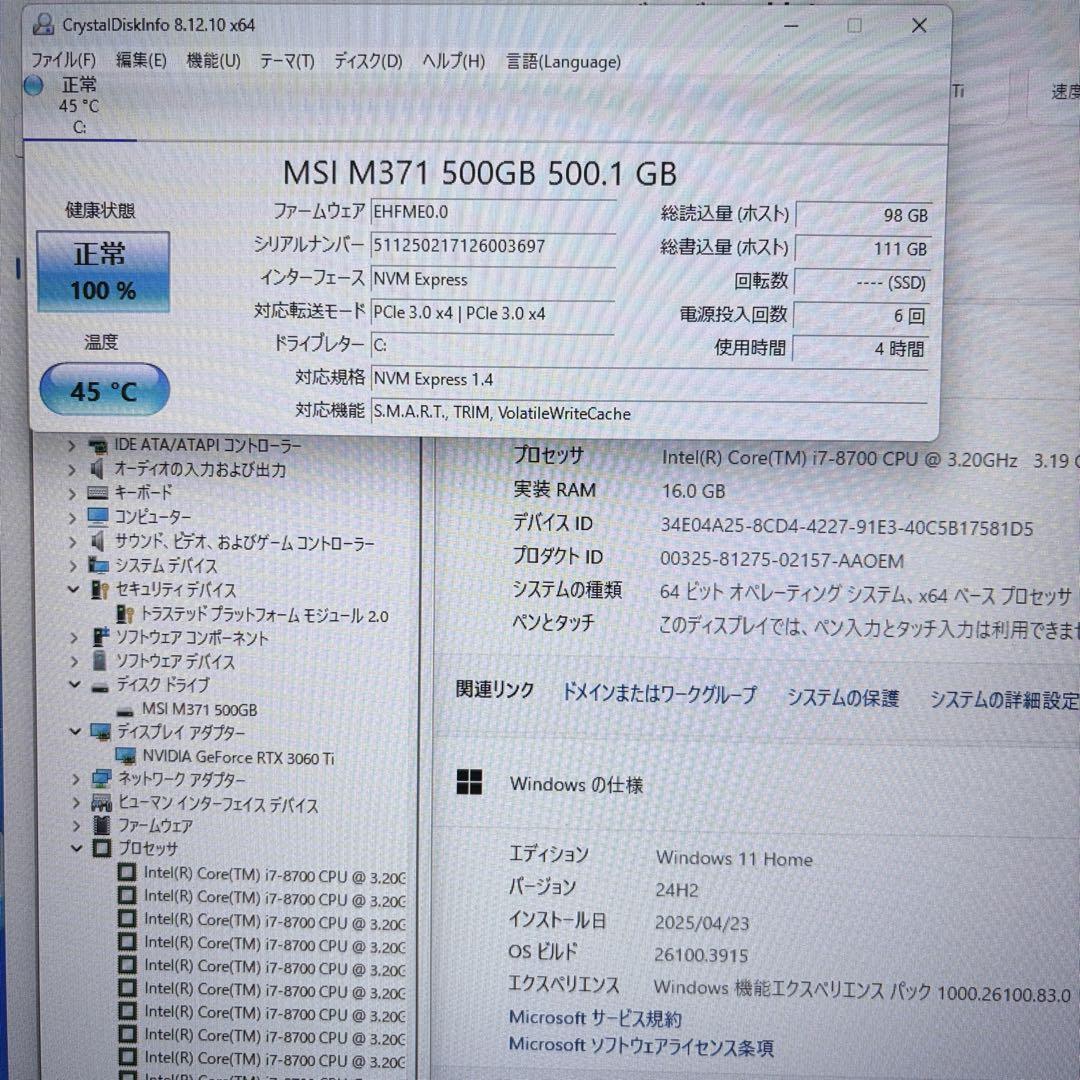The width and height of the screenshot is (1080, 1080).
Task: Open the 機能(U) menu
Action: pyautogui.click(x=214, y=61)
